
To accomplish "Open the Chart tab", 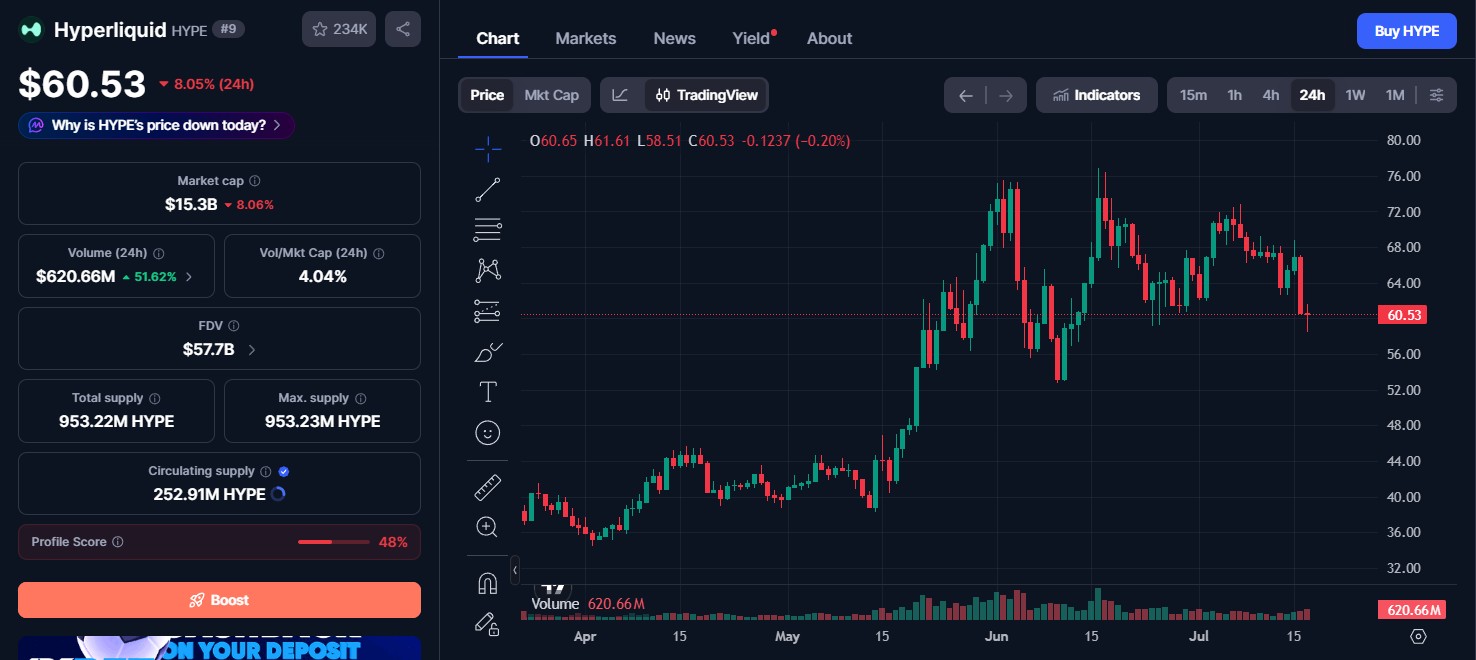I will tap(497, 39).
